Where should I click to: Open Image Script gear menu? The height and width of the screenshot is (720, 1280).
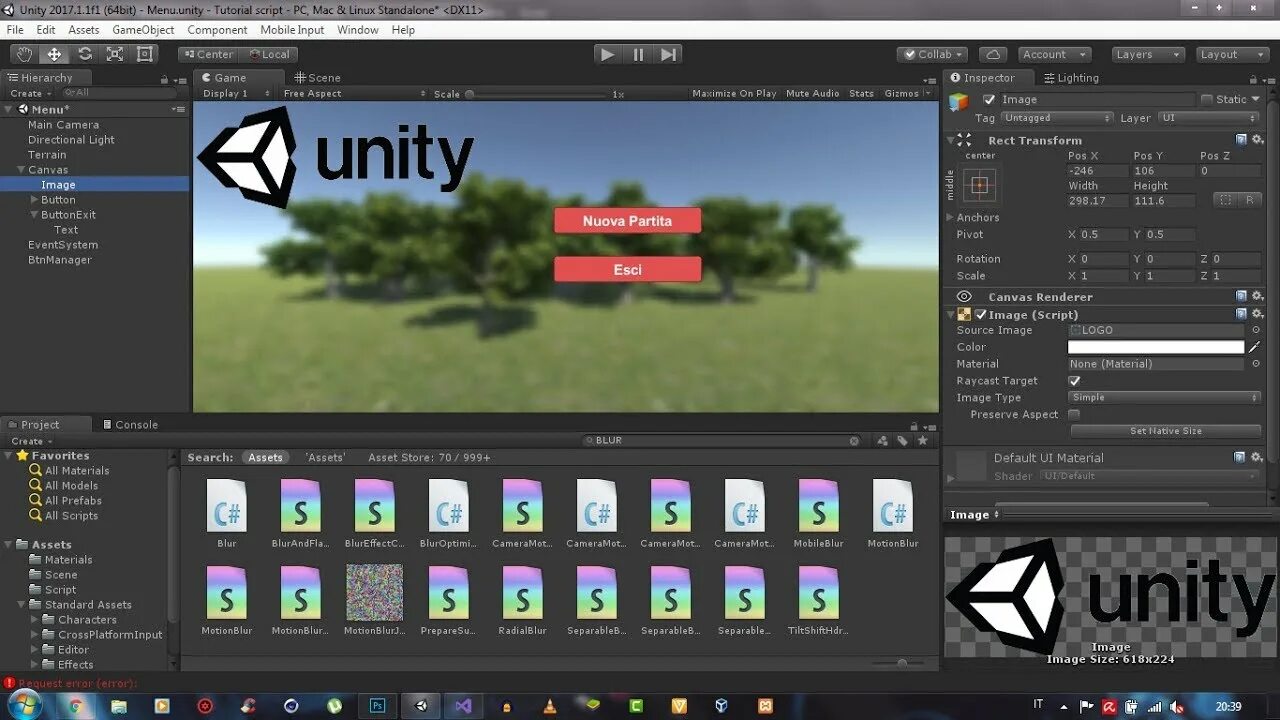coord(1258,314)
